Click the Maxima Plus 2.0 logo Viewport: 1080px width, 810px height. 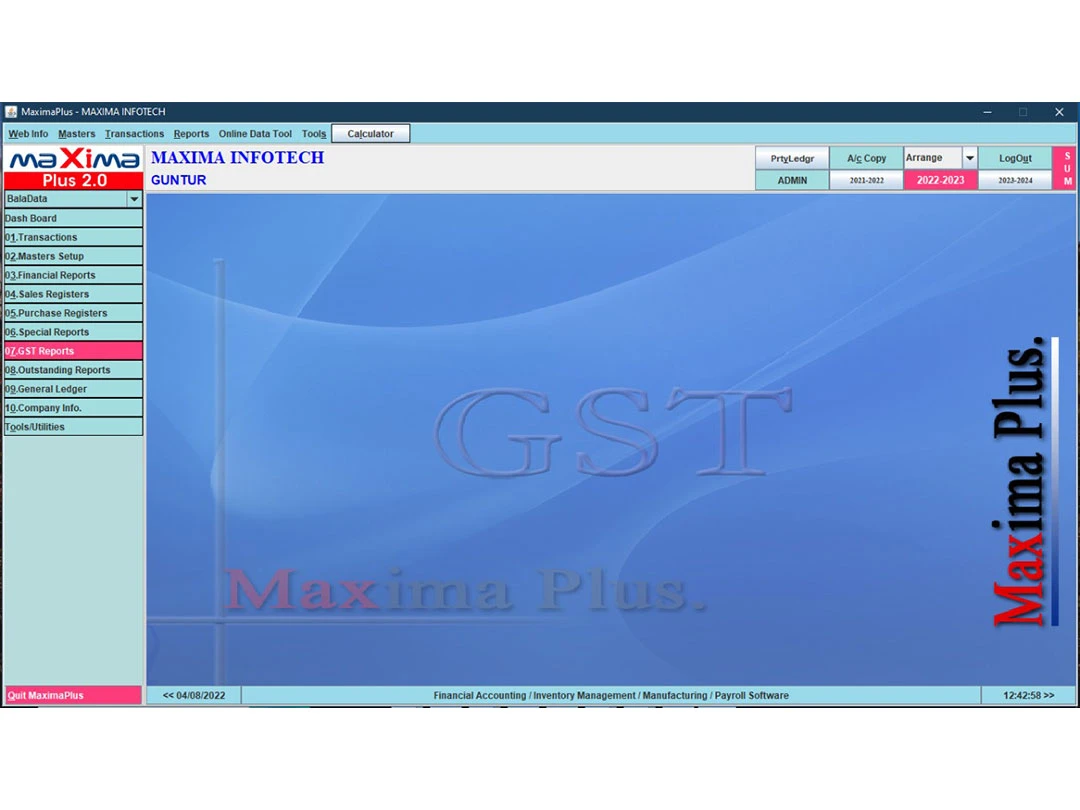(74, 168)
